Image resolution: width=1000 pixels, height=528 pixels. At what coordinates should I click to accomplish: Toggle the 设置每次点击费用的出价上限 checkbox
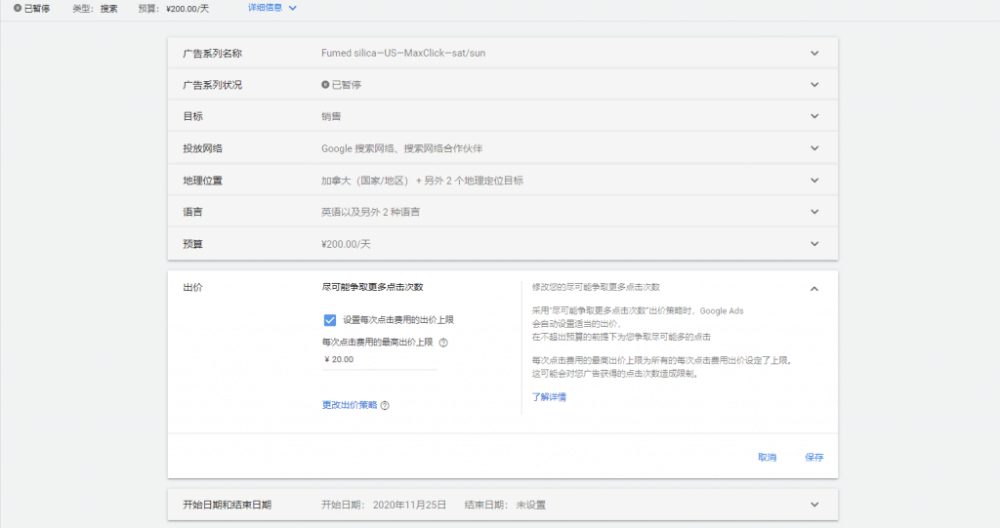point(330,320)
